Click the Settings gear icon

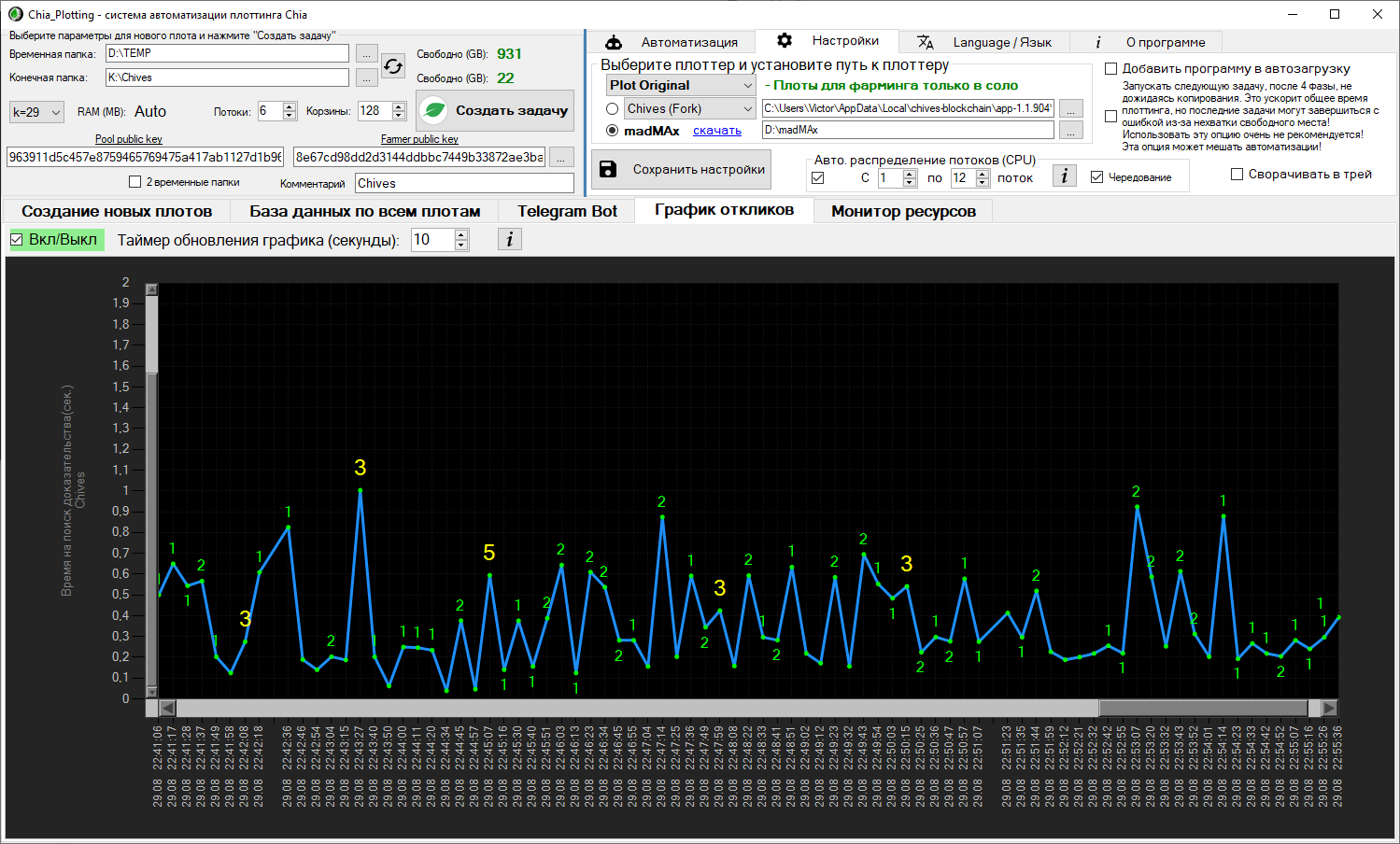pos(785,40)
